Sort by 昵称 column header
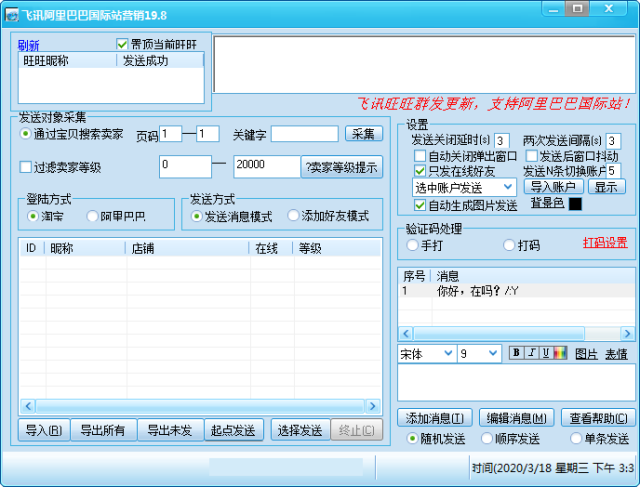640x487 pixels. (x=84, y=248)
